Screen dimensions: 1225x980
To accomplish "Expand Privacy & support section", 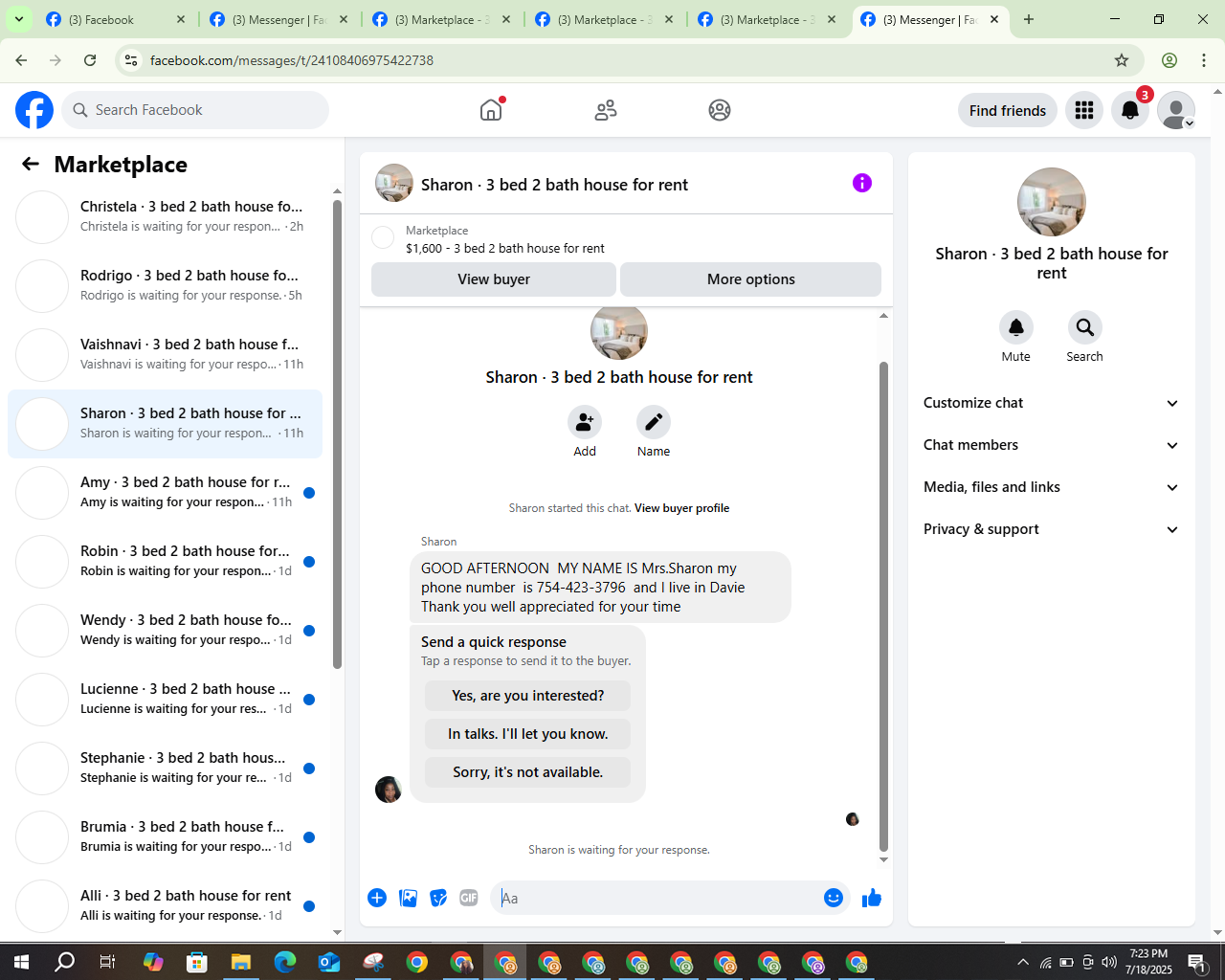I will coord(1052,529).
